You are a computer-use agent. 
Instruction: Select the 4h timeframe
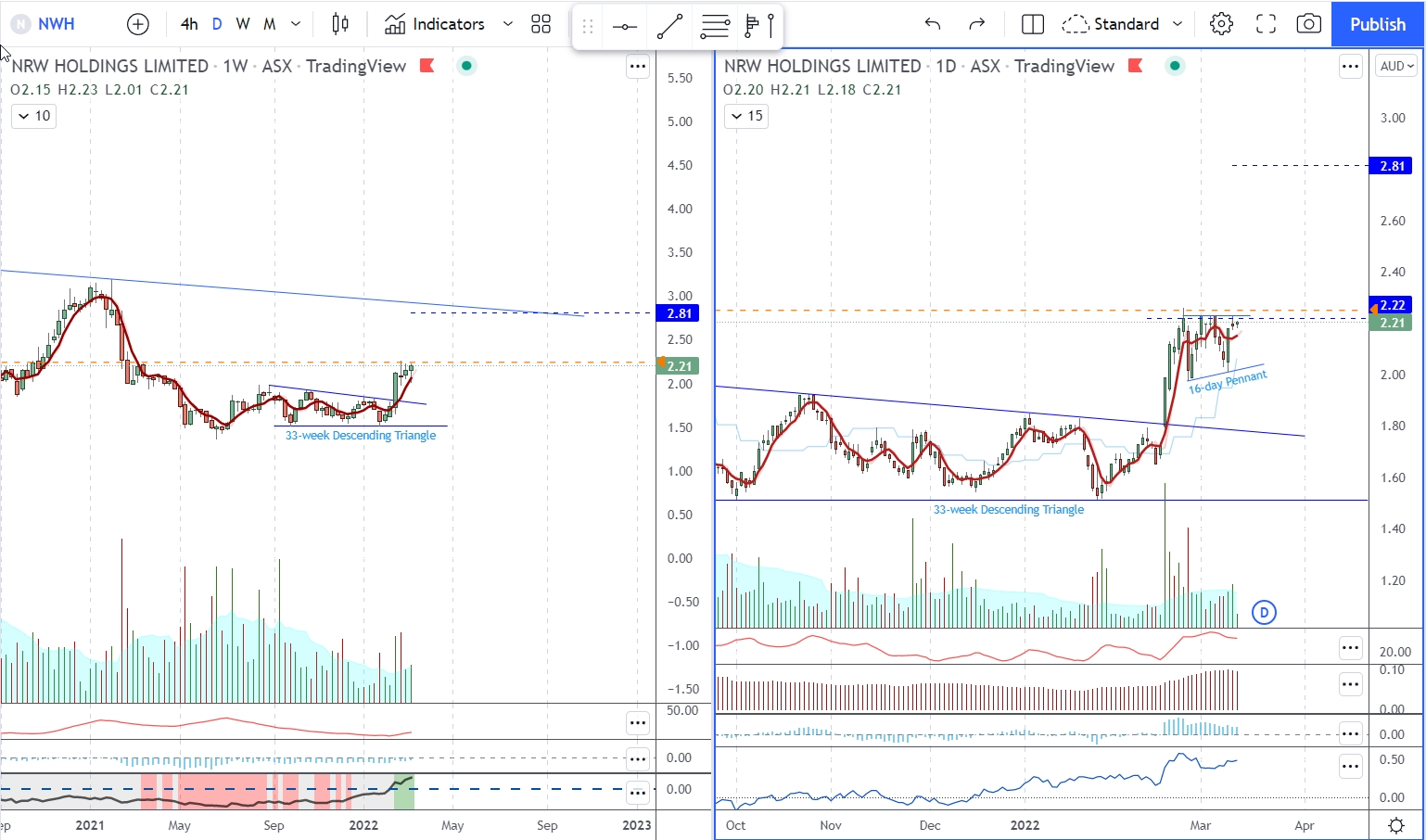[189, 24]
